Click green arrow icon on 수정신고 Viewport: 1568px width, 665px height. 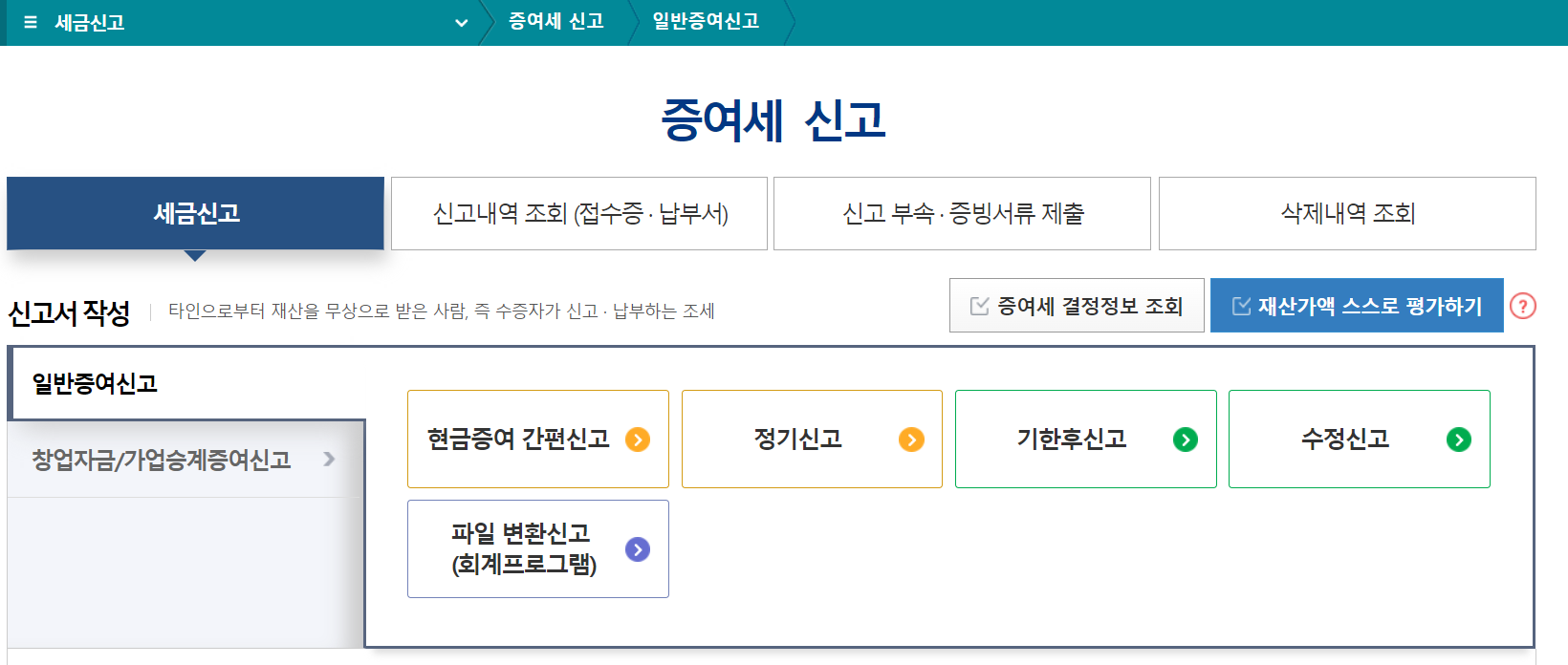[x=1459, y=440]
